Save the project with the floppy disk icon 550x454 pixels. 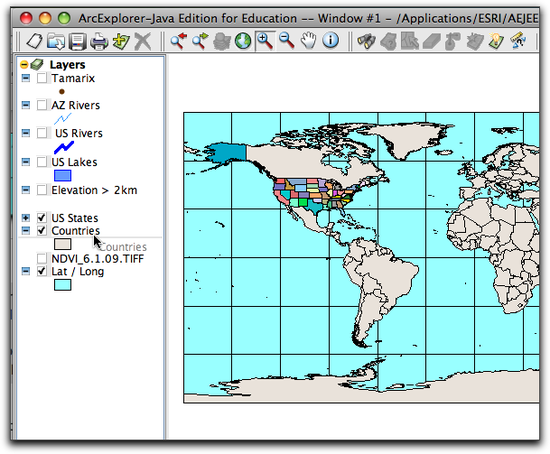coord(78,41)
